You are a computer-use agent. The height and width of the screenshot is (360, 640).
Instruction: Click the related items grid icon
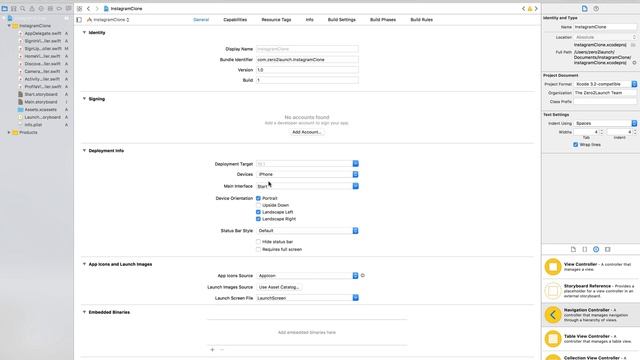(79, 9)
